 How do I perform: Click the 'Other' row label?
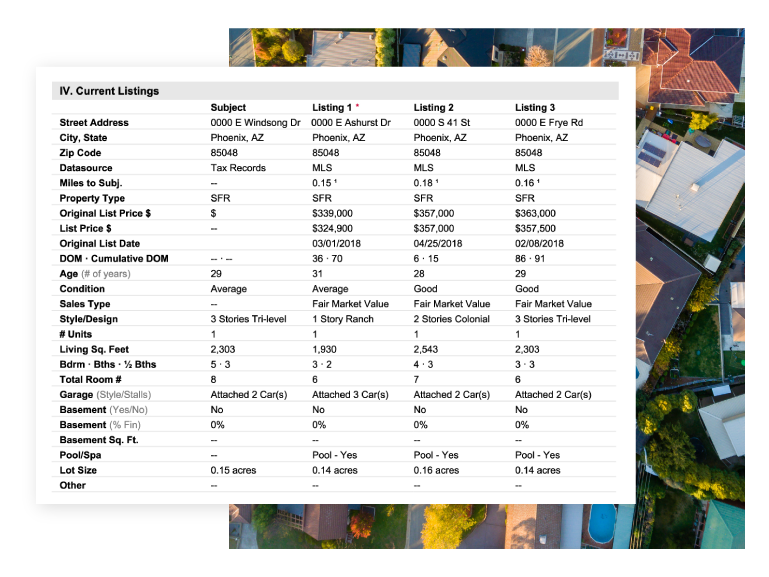(73, 486)
